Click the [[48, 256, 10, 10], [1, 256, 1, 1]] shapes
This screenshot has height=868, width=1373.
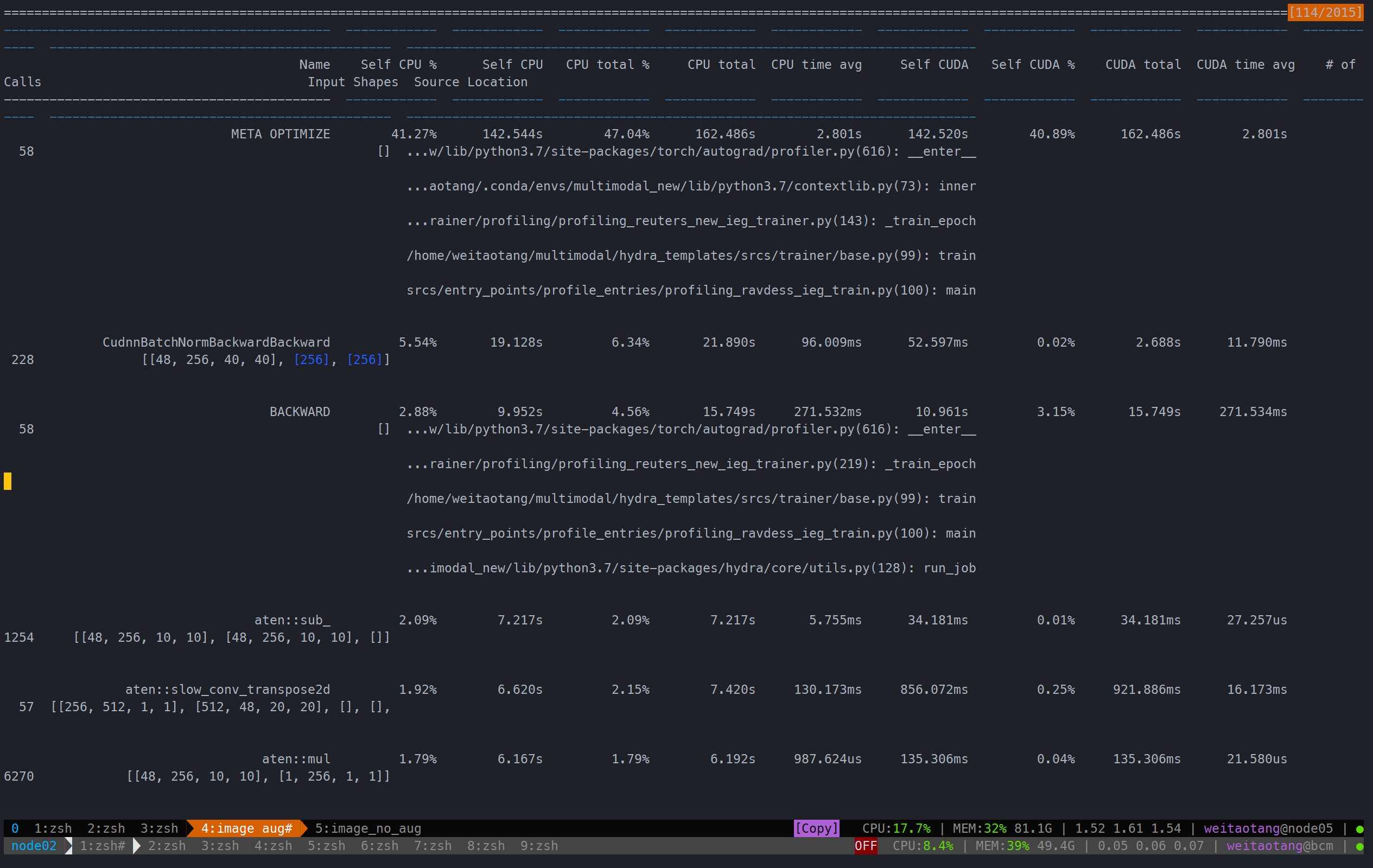click(x=258, y=776)
